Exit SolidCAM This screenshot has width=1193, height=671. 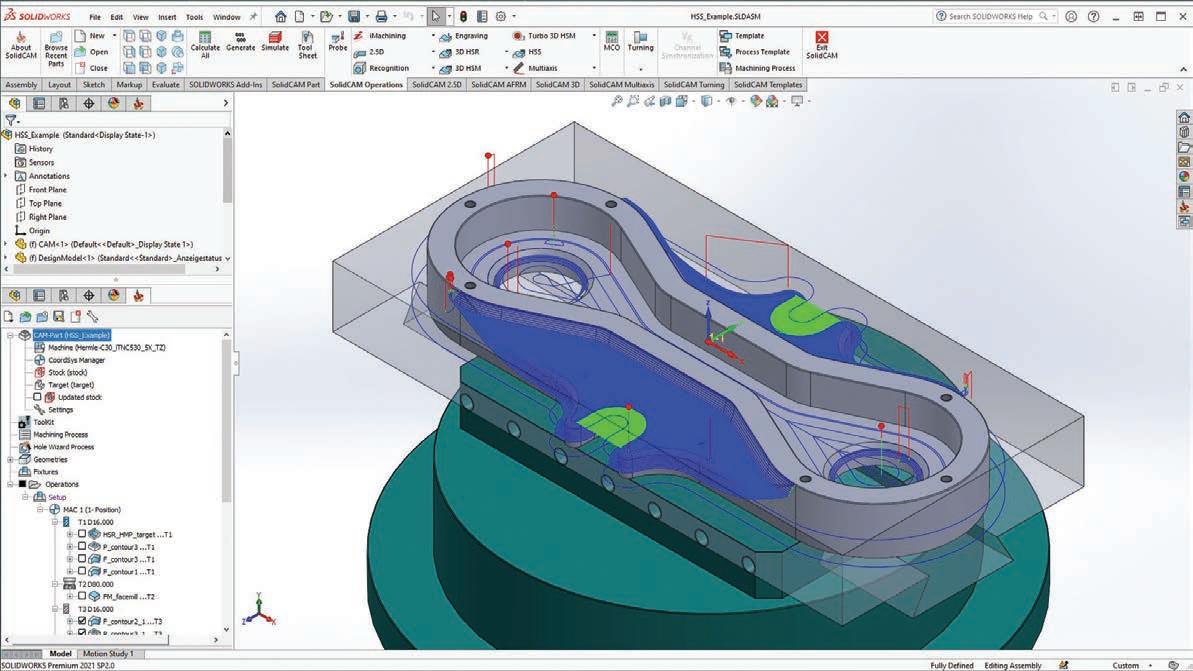[822, 45]
